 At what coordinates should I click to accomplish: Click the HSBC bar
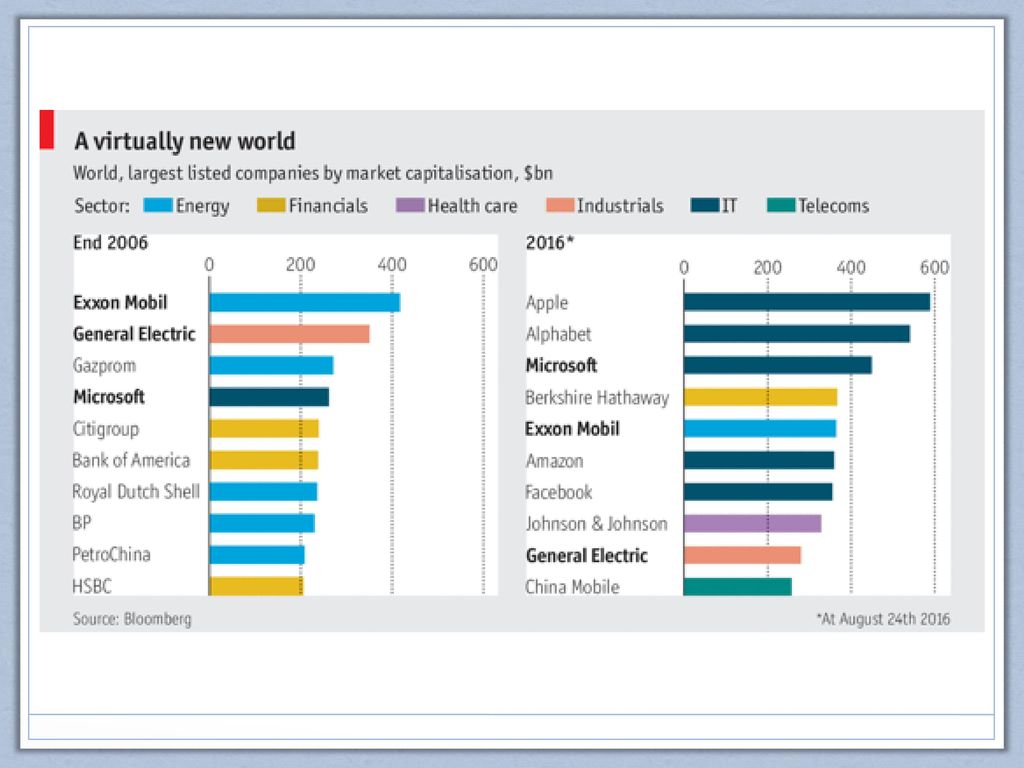pyautogui.click(x=256, y=586)
